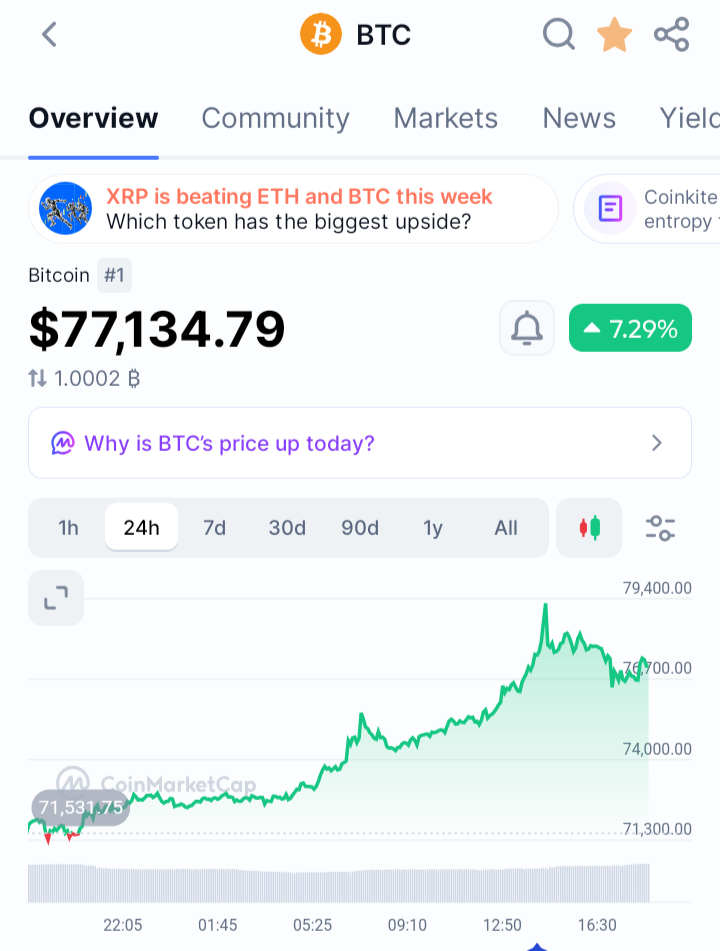
Task: Open the Bitcoin logo in the header
Action: tap(321, 35)
